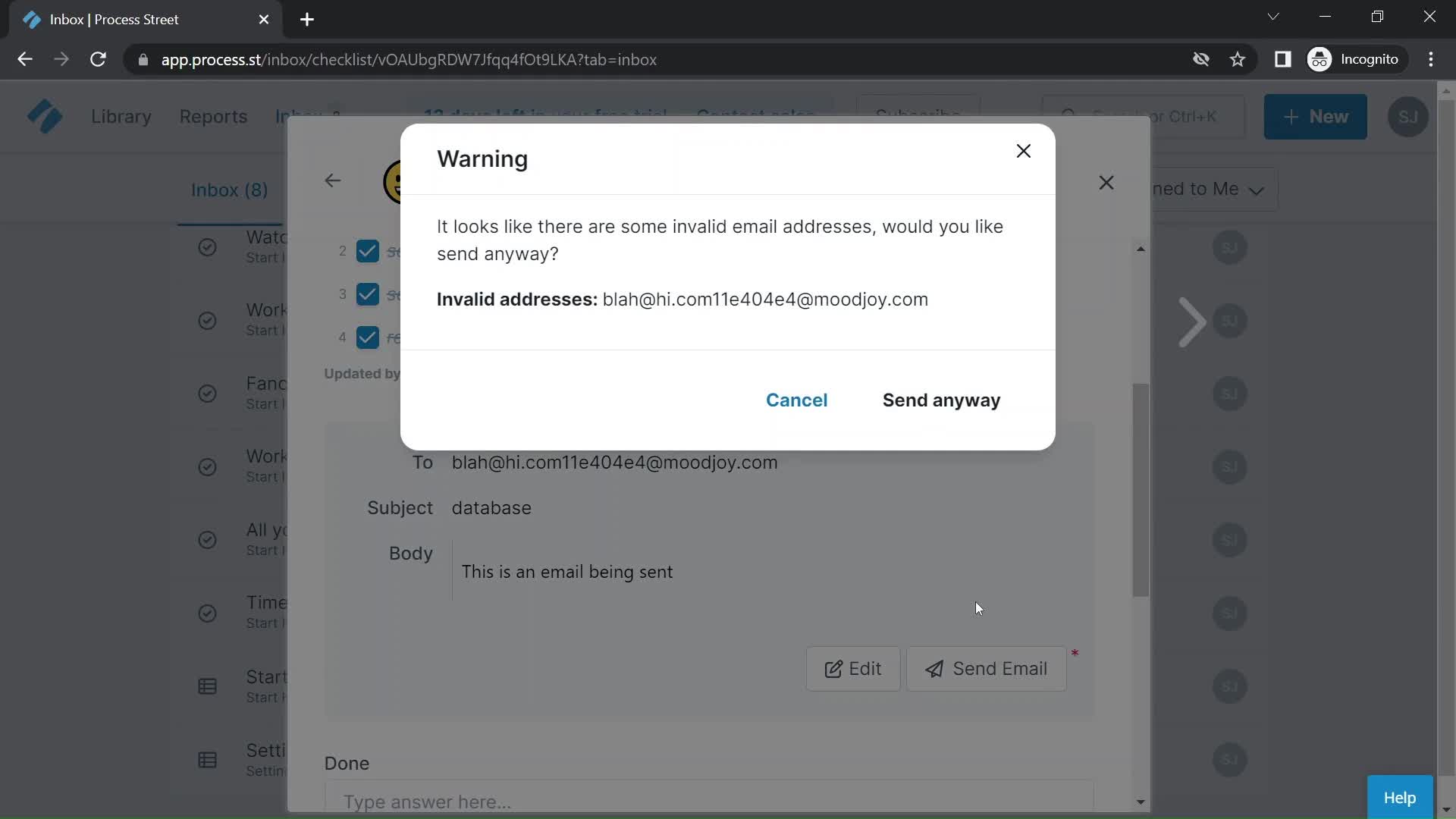Click Cancel button in warning dialog

click(x=796, y=400)
